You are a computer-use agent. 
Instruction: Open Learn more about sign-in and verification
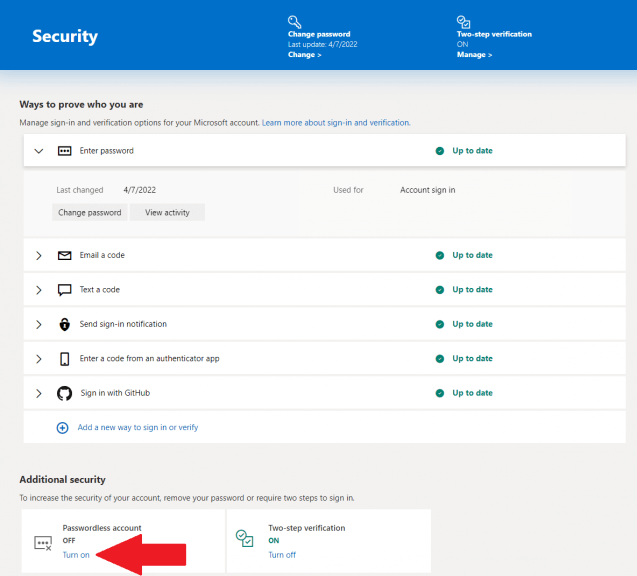click(336, 123)
